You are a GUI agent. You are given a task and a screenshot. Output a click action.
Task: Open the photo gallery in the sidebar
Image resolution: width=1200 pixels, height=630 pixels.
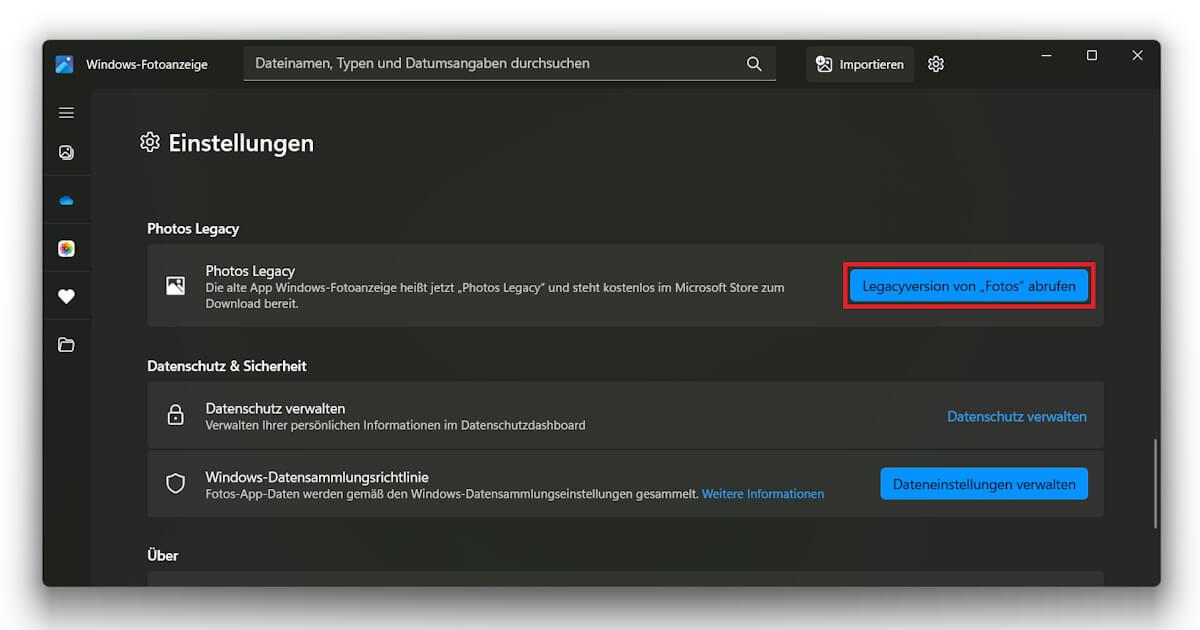[x=66, y=152]
